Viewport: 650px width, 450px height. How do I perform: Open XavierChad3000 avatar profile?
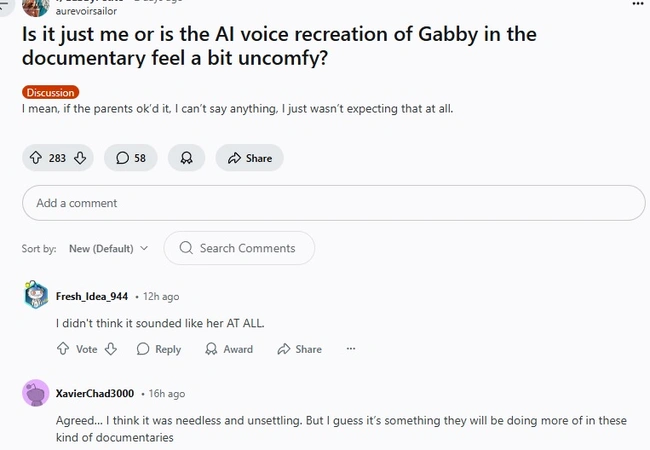point(35,393)
